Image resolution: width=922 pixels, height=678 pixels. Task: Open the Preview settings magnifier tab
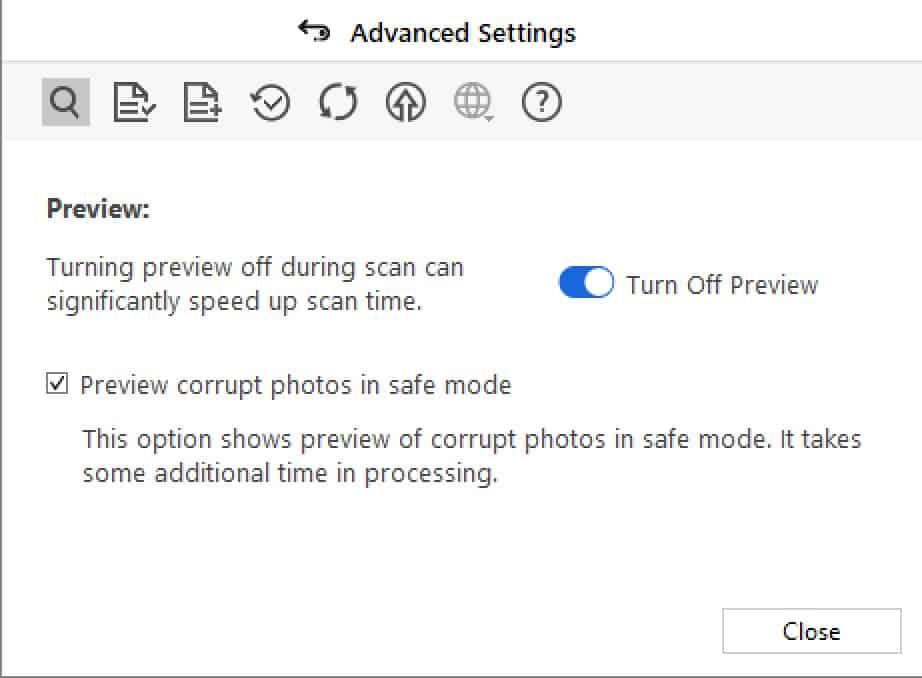(65, 102)
